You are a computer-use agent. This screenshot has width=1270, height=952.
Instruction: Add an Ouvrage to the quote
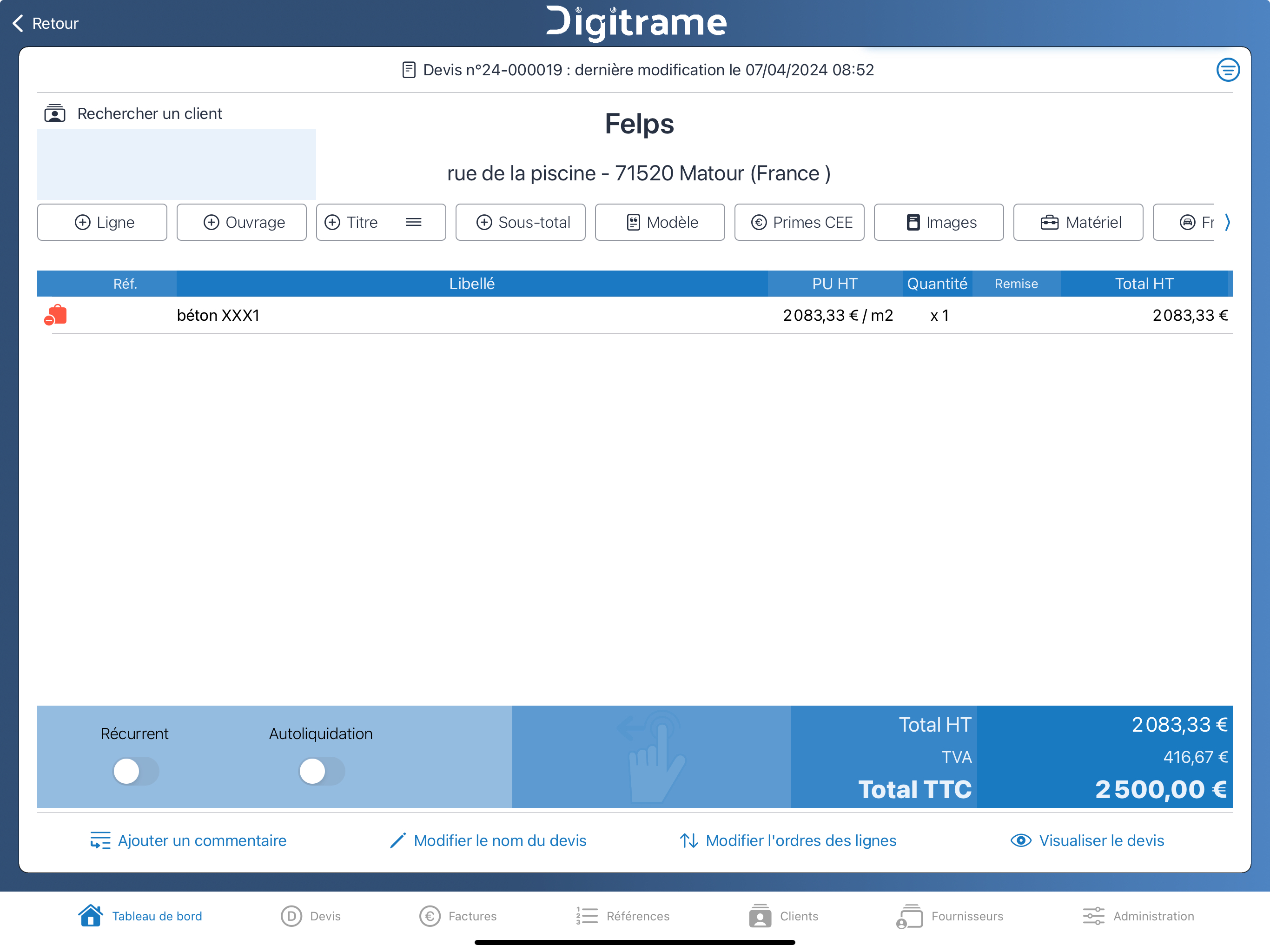coord(242,222)
